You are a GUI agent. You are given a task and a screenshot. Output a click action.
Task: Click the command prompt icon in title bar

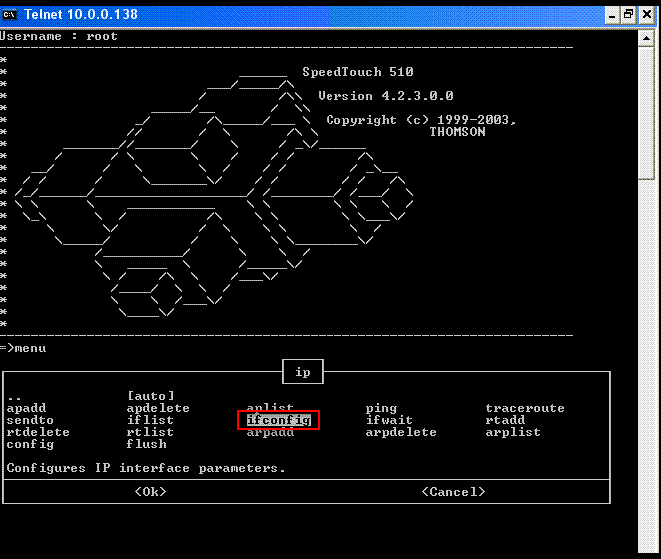click(9, 15)
